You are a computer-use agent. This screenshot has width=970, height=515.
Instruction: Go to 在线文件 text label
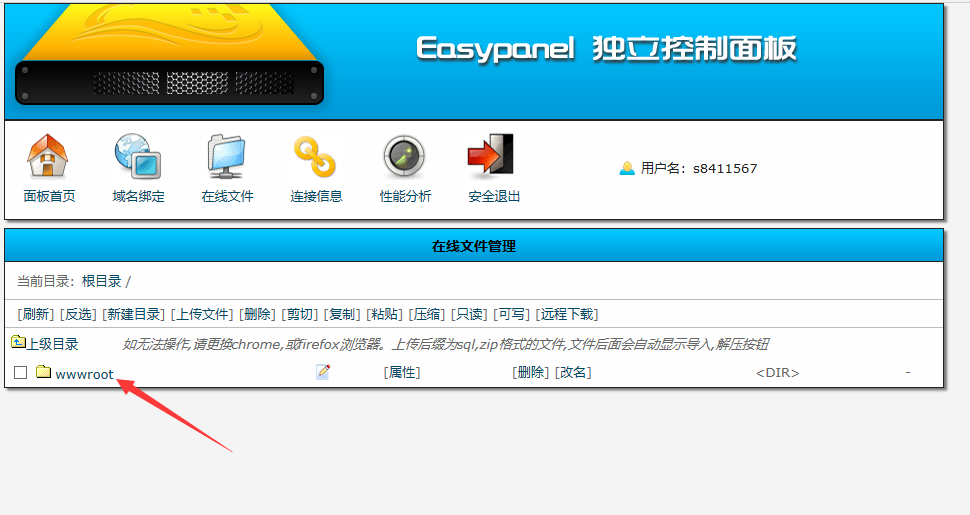[228, 196]
